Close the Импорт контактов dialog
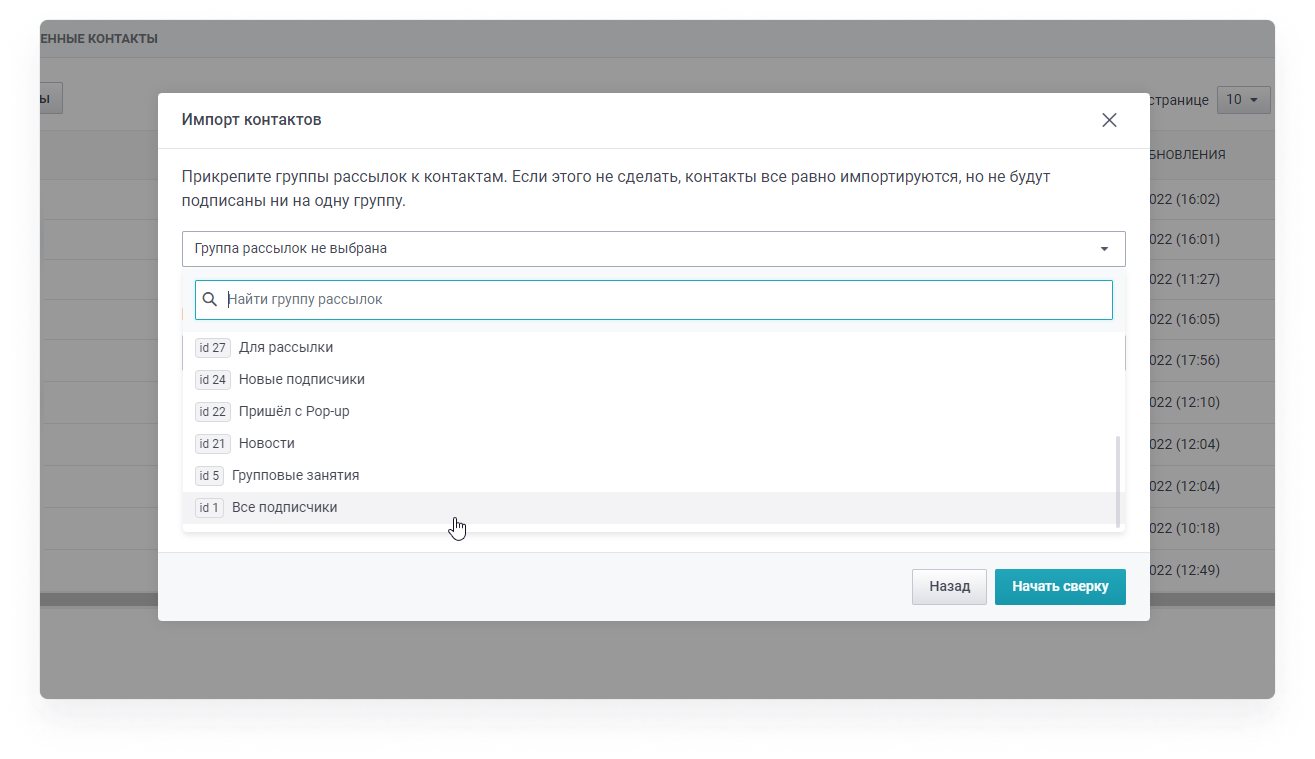 coord(1109,120)
